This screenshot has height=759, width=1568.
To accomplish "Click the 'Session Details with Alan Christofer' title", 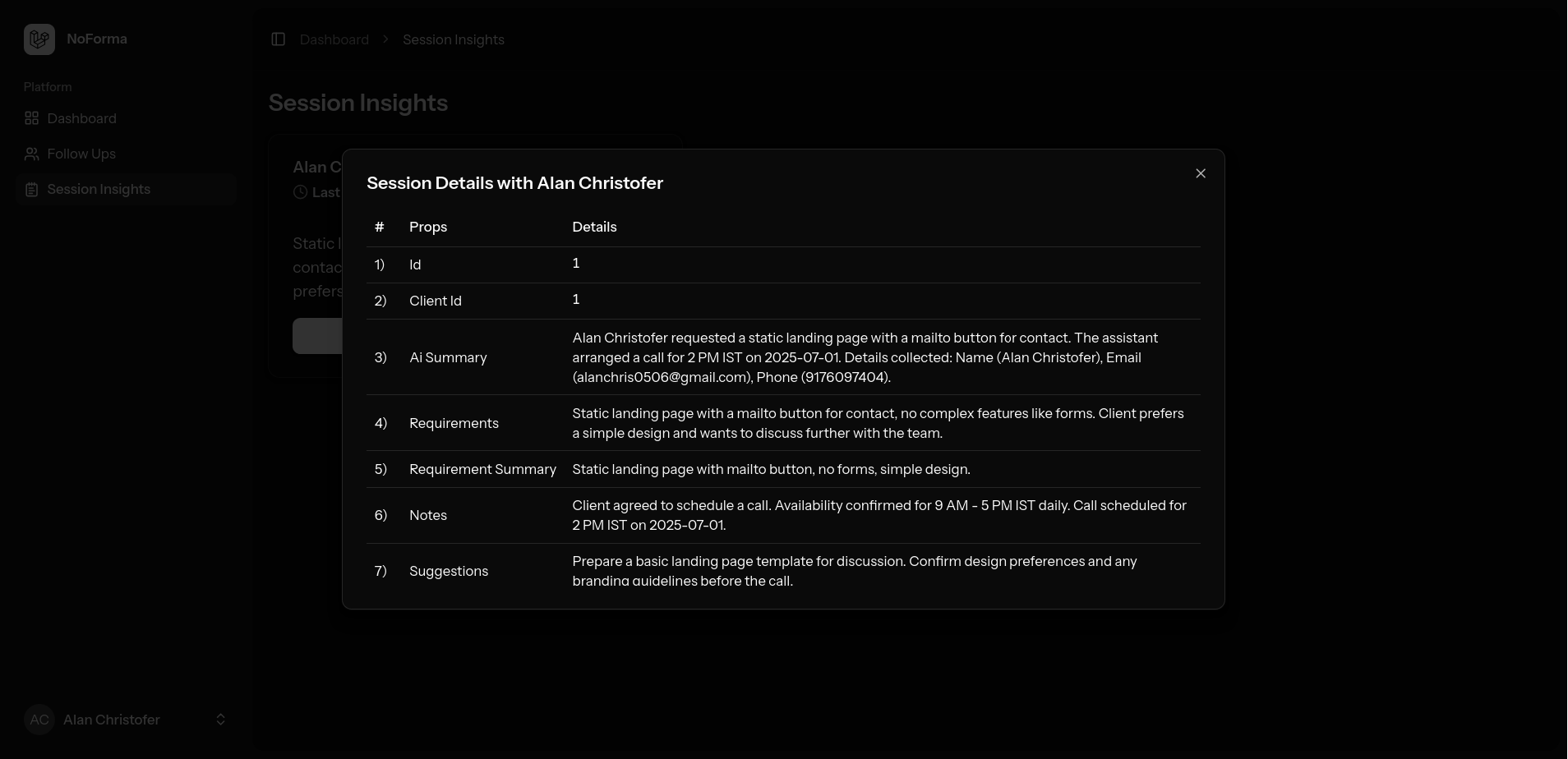I will tap(514, 183).
